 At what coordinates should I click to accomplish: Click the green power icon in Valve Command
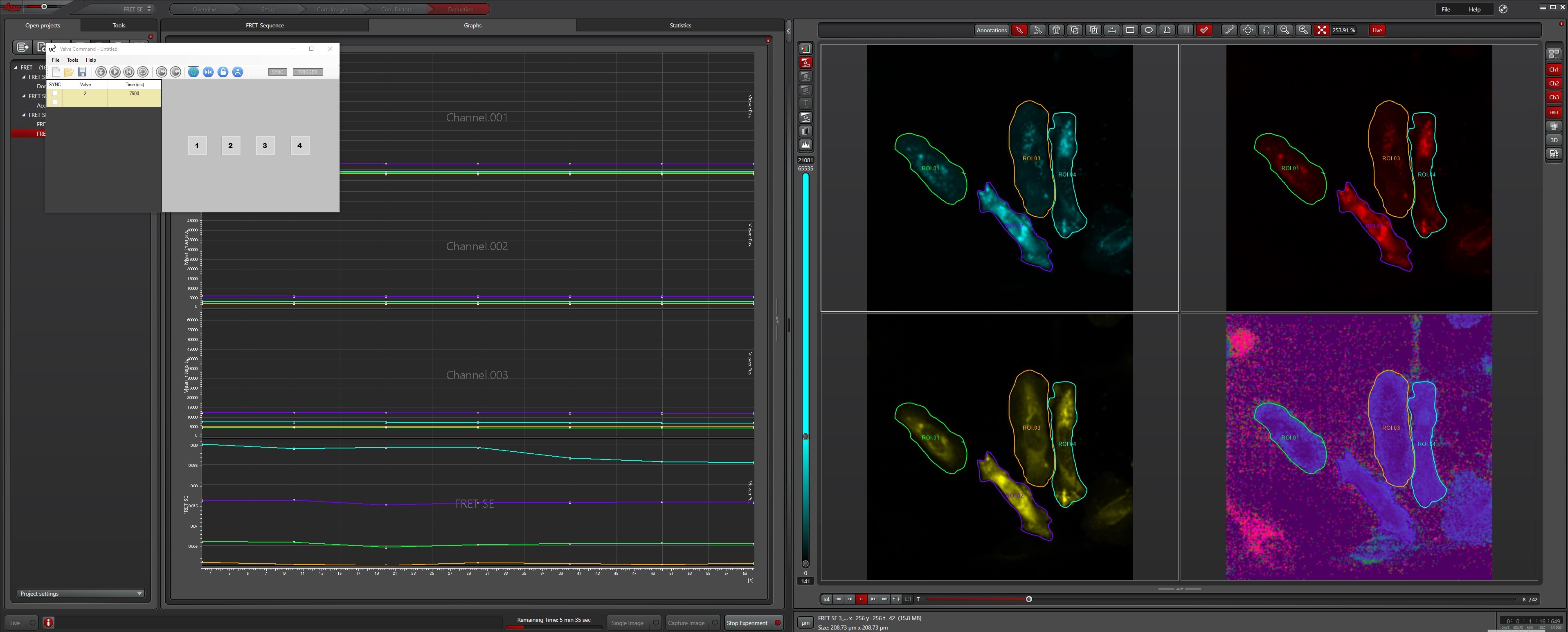(193, 72)
